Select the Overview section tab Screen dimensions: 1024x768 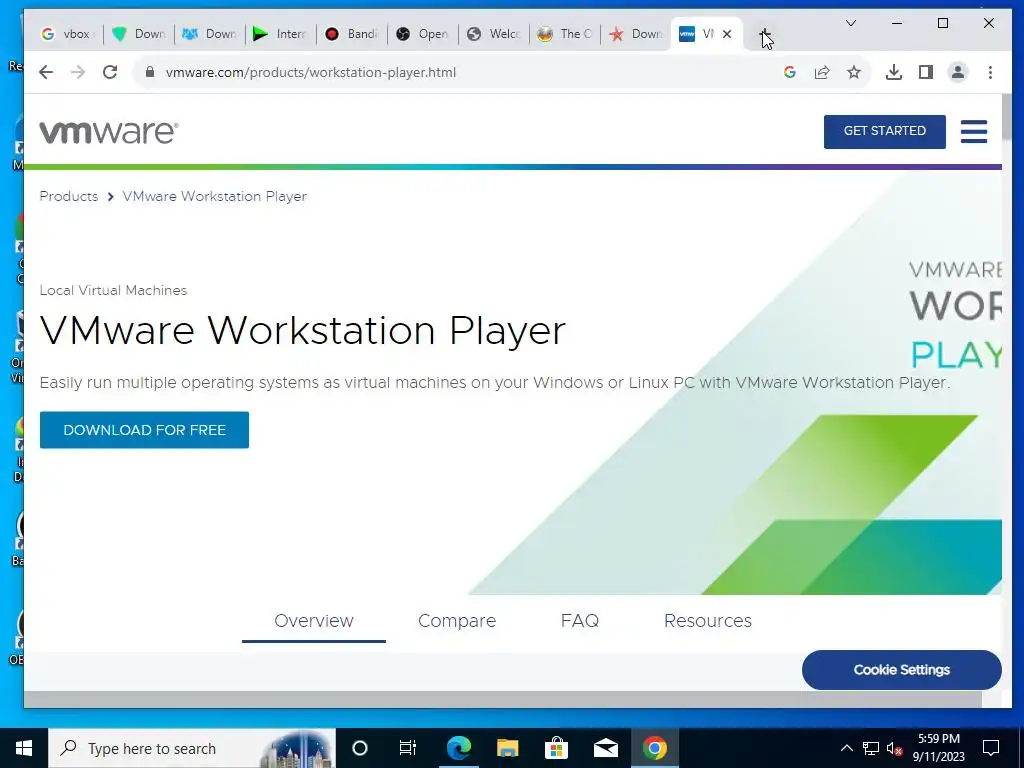click(x=313, y=620)
